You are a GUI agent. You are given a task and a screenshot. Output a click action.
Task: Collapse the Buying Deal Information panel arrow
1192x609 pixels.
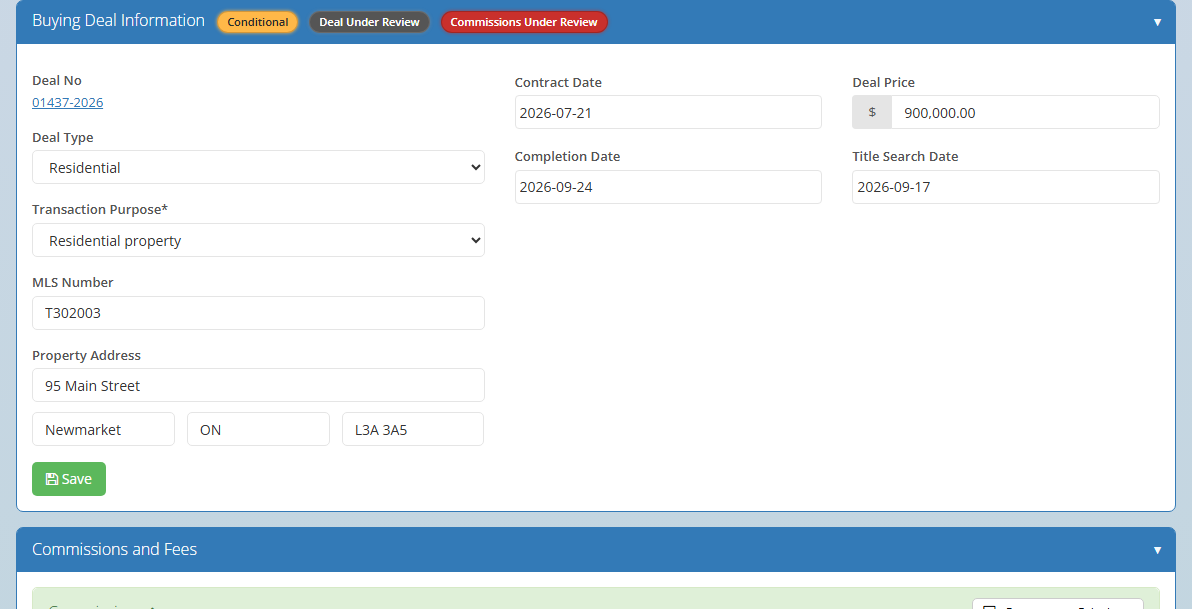[1157, 21]
